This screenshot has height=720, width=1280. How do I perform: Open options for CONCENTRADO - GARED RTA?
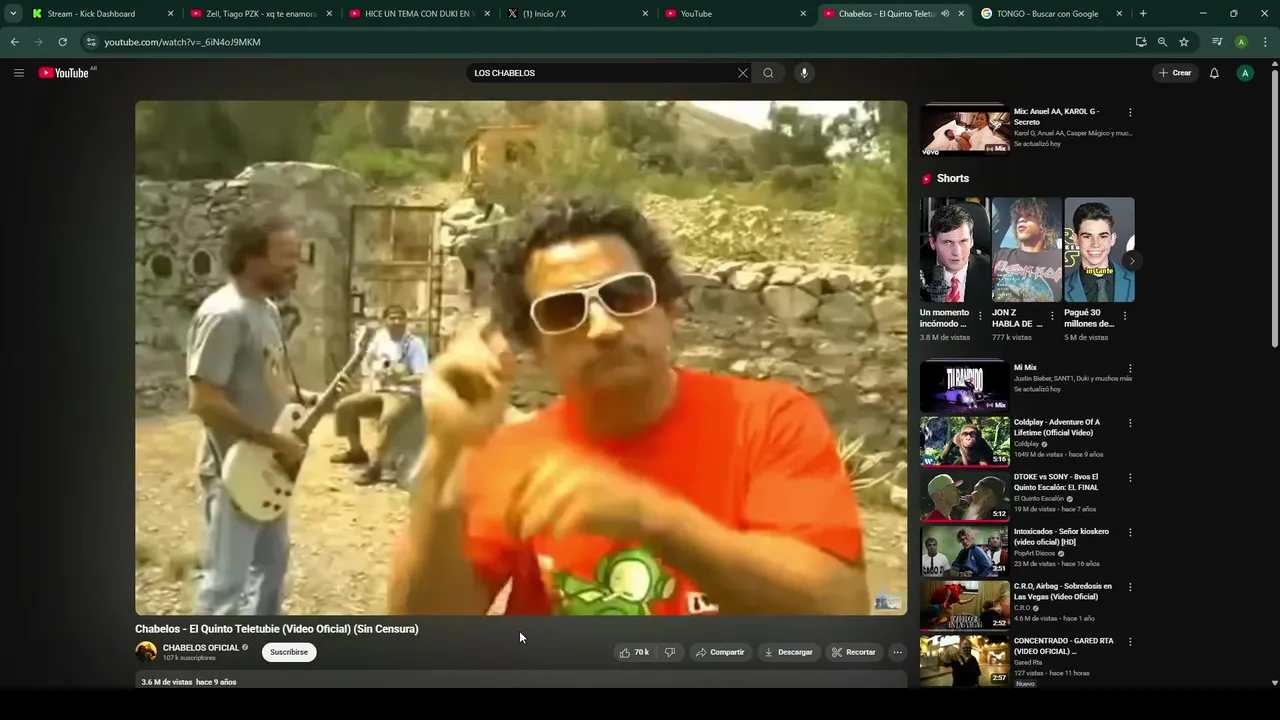click(x=1130, y=642)
